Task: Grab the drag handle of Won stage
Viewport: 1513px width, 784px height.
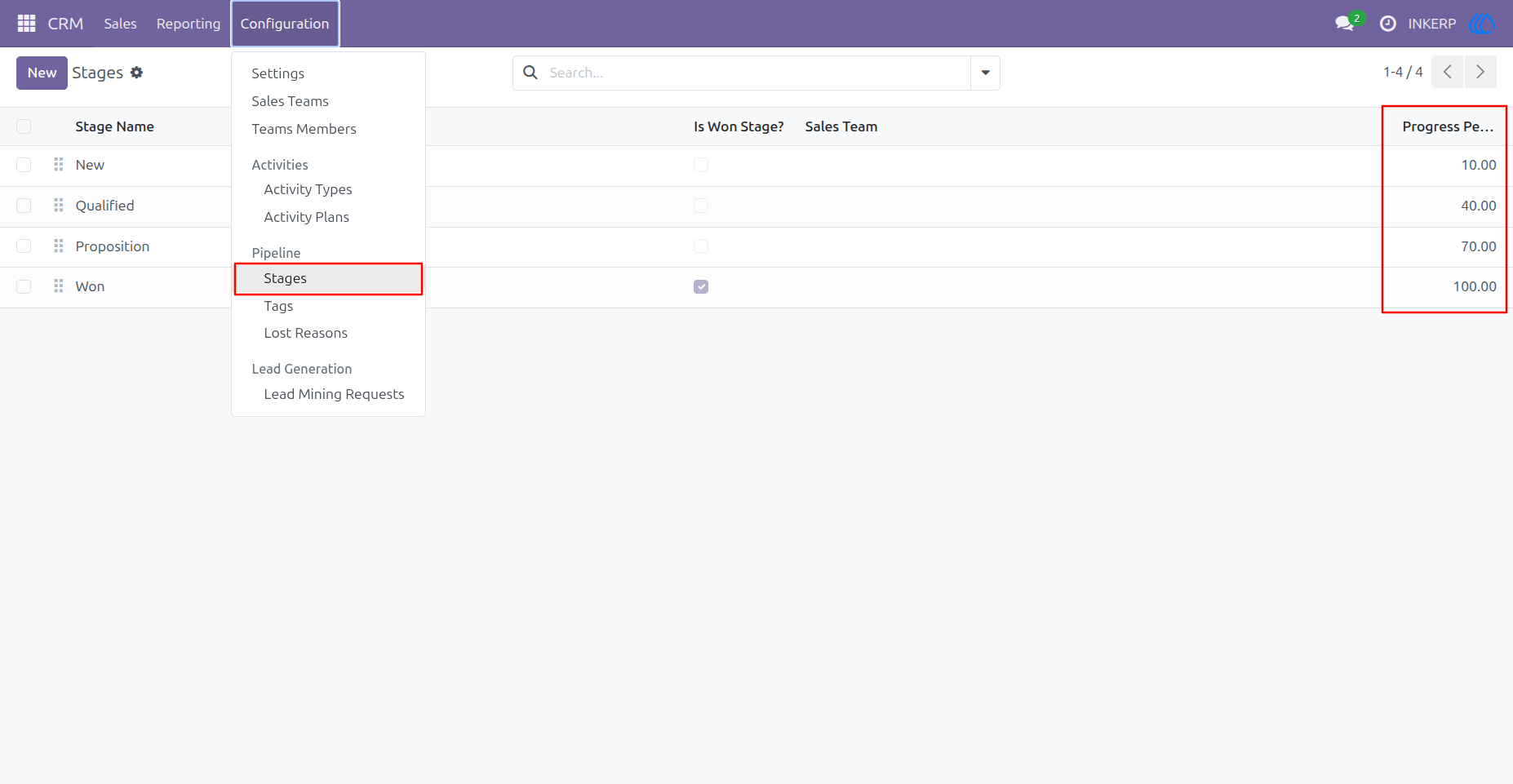Action: pyautogui.click(x=59, y=286)
